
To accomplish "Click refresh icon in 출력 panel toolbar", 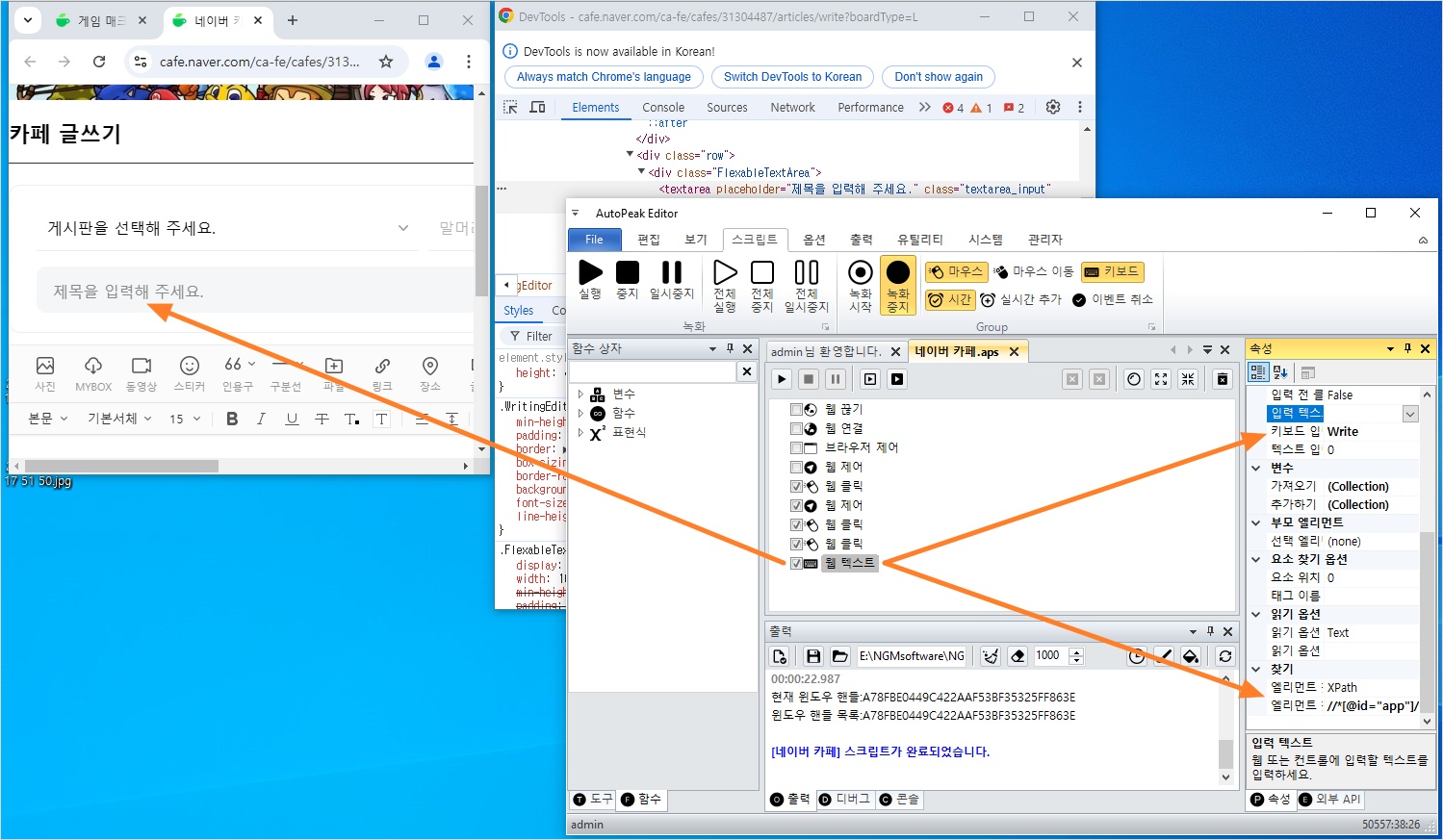I will (1224, 656).
